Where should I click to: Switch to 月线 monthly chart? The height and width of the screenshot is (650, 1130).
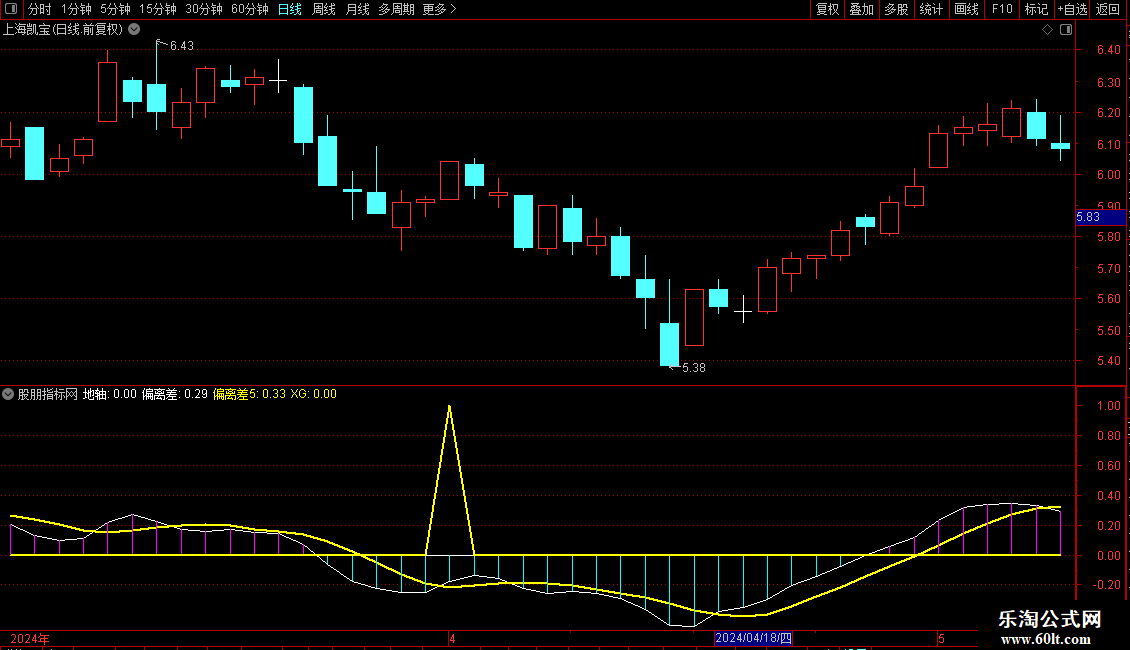point(357,9)
